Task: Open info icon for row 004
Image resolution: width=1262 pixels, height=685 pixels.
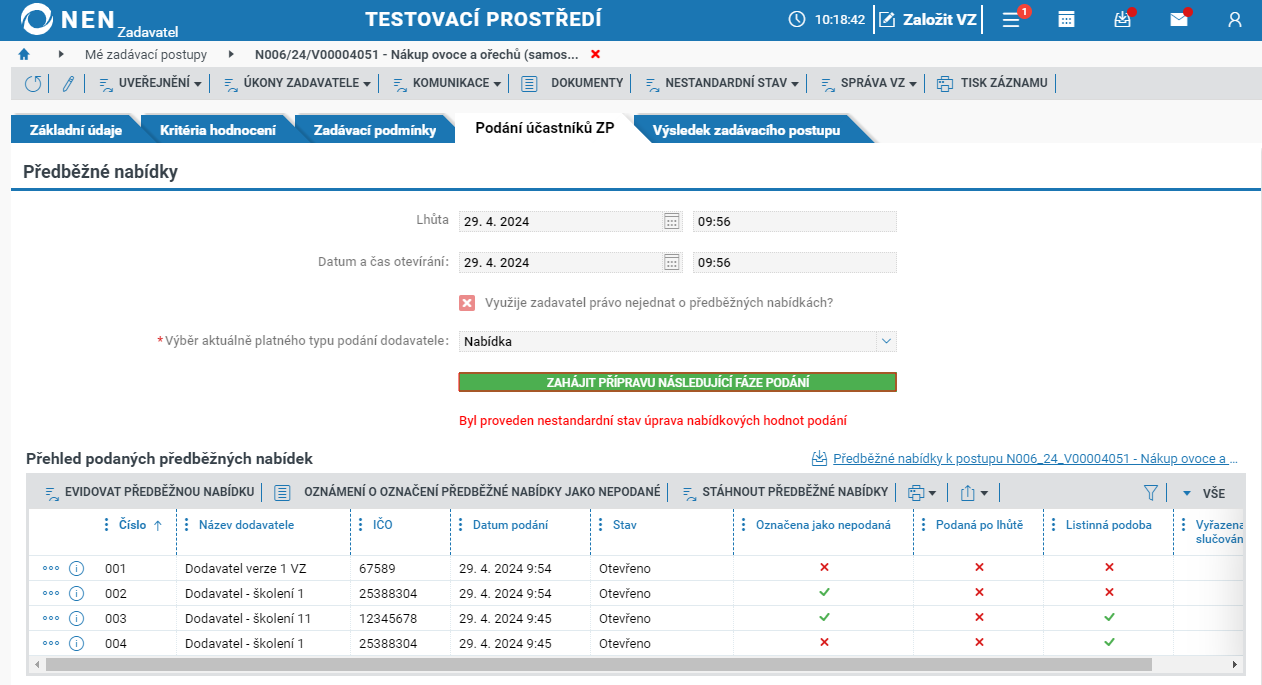Action: 76,643
